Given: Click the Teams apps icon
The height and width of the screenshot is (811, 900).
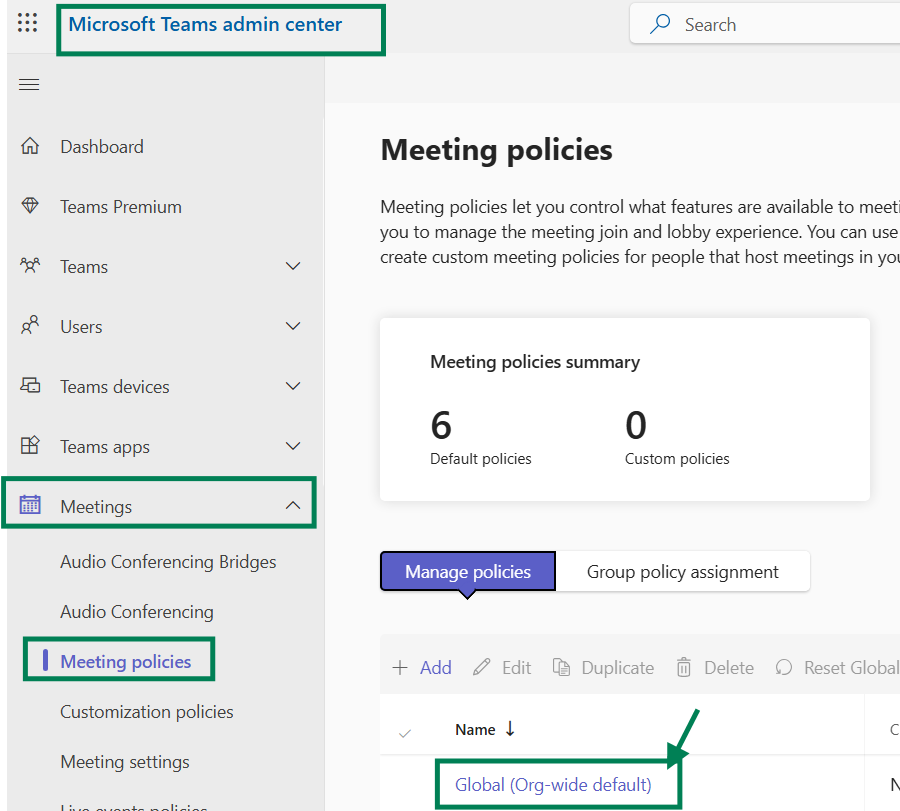Looking at the screenshot, I should 30,445.
